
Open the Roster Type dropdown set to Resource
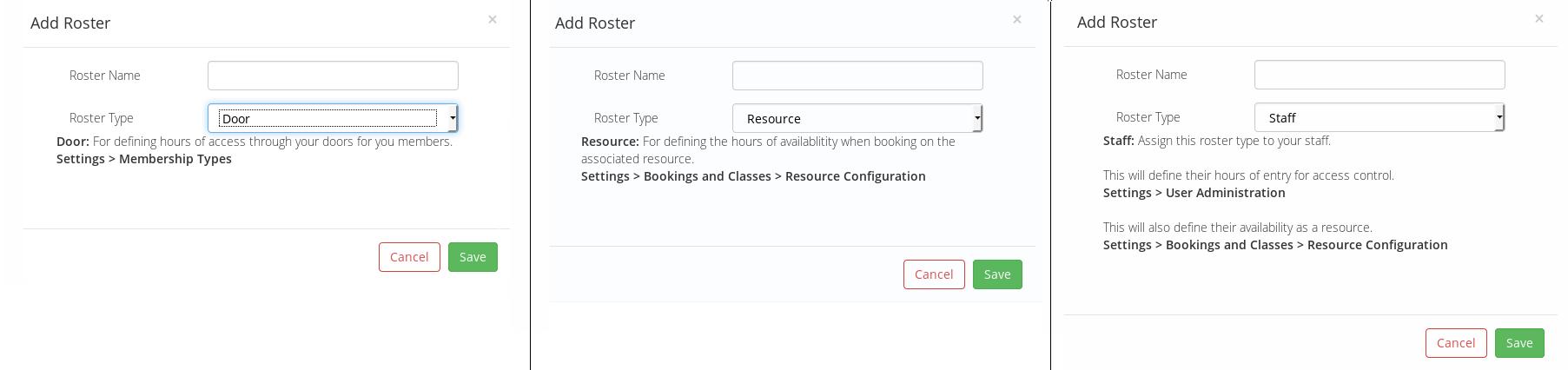[857, 118]
